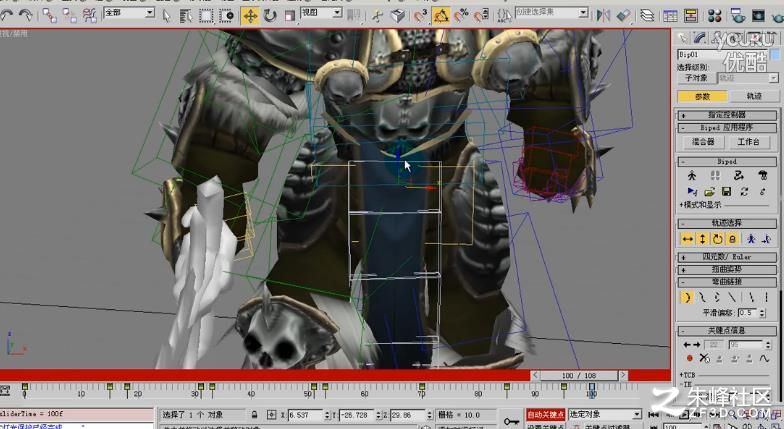784x429 pixels.
Task: Select the Body Horizontal track button
Action: 688,239
